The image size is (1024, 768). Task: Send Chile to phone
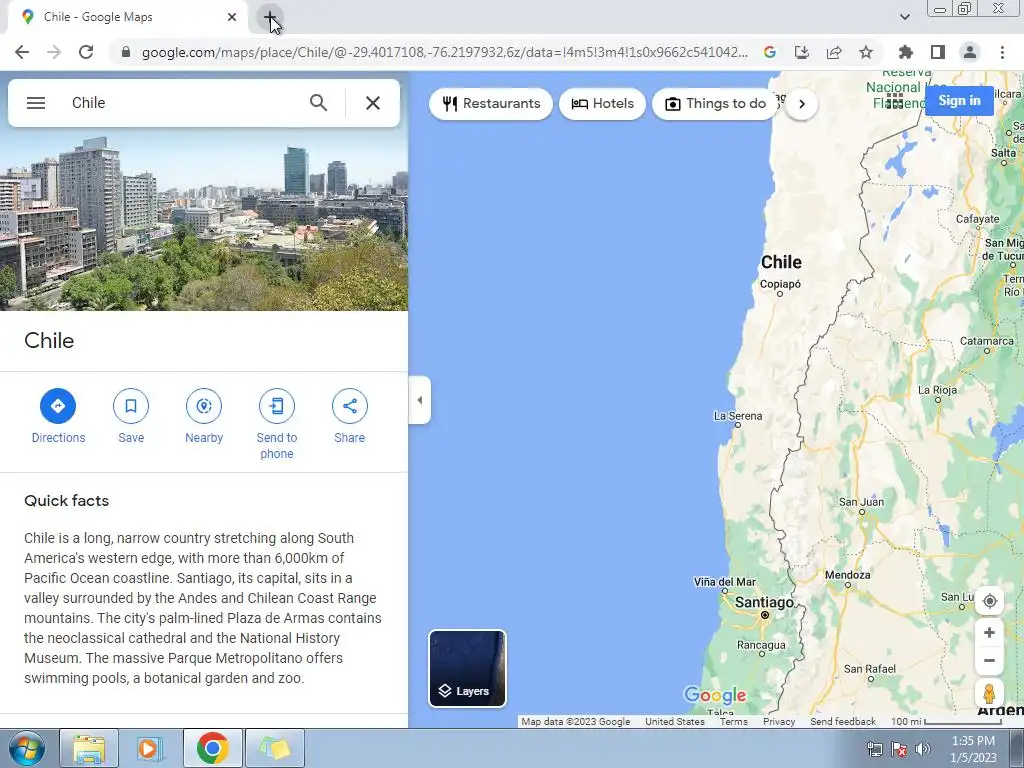[277, 424]
